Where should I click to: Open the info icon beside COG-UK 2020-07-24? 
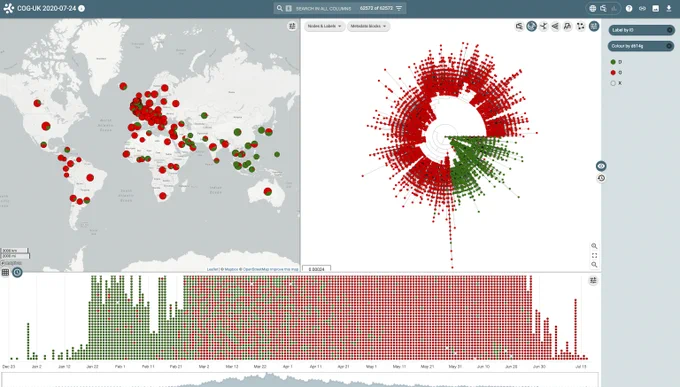point(82,8)
